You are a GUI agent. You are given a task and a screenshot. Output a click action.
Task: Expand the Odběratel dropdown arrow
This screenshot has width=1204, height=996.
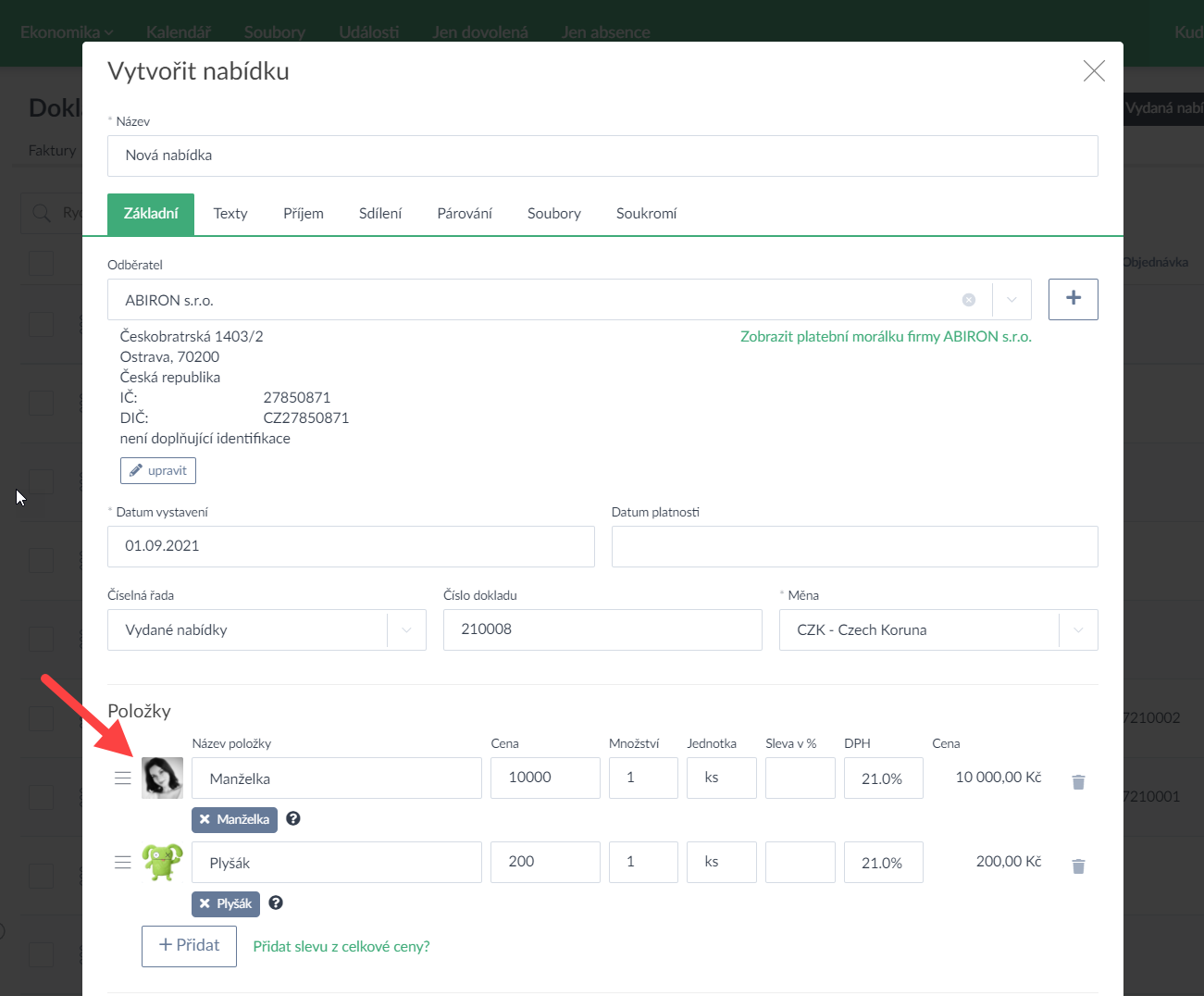(1012, 300)
